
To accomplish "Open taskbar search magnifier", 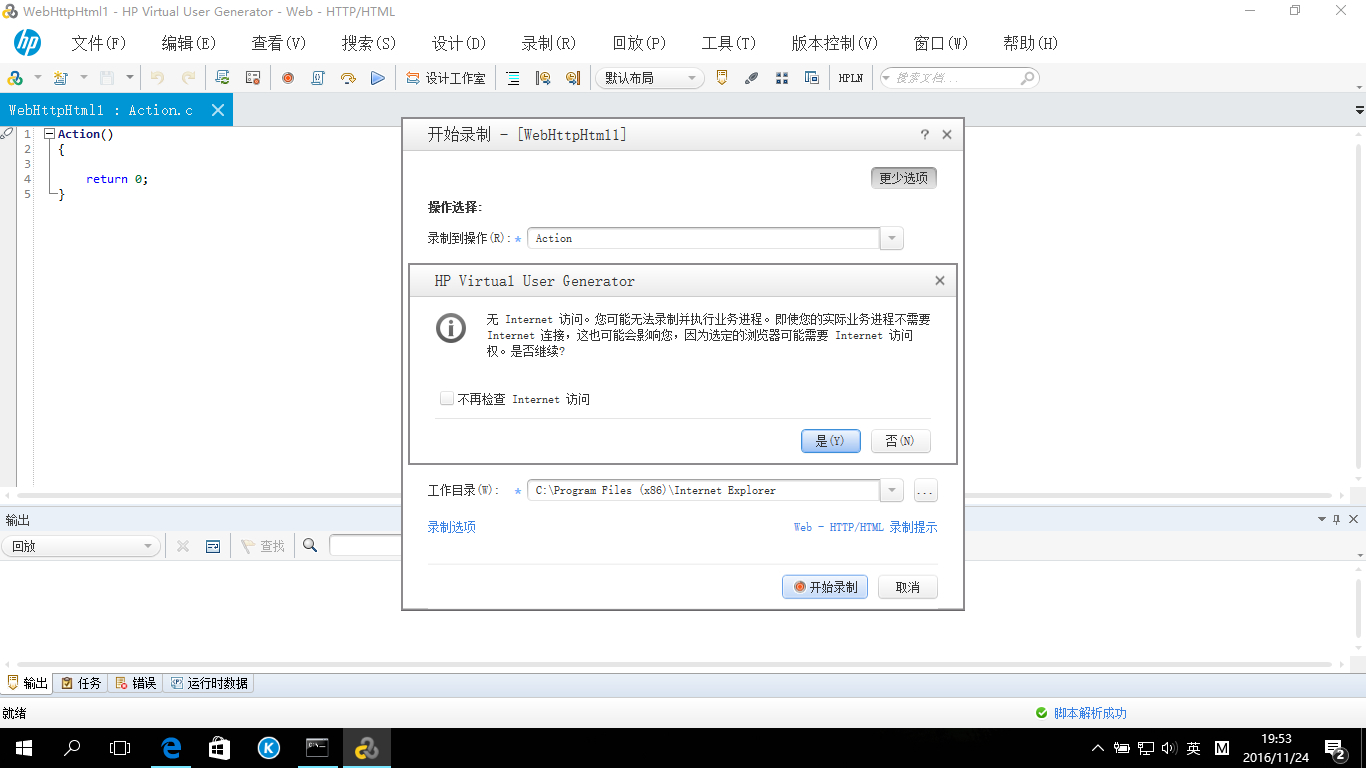I will [x=72, y=748].
